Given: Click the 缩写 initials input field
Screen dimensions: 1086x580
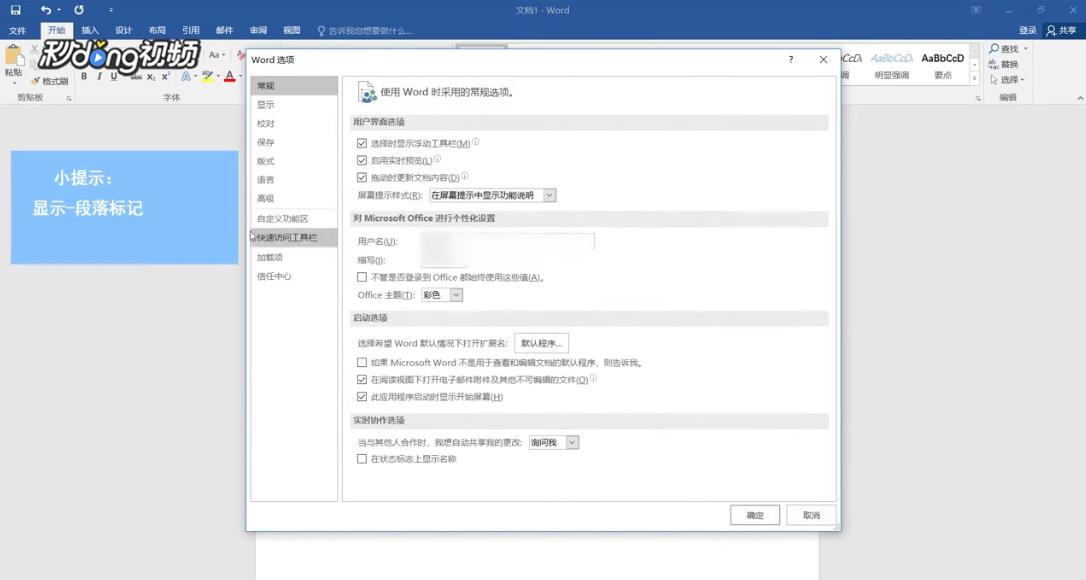Looking at the screenshot, I should click(444, 260).
